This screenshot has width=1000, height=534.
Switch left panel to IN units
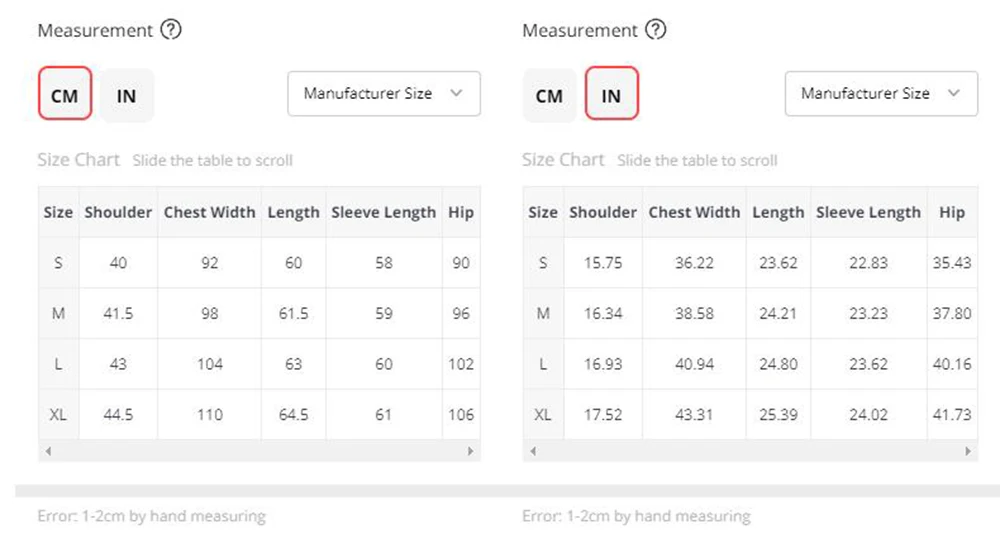(126, 96)
